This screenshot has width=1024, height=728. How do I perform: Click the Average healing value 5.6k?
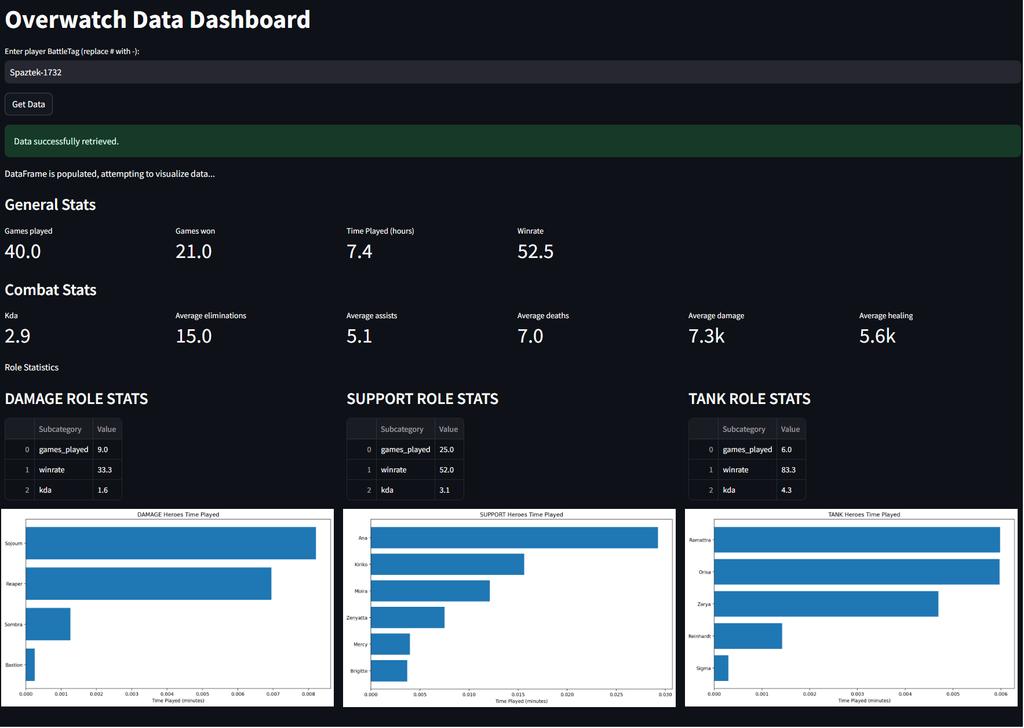point(878,336)
